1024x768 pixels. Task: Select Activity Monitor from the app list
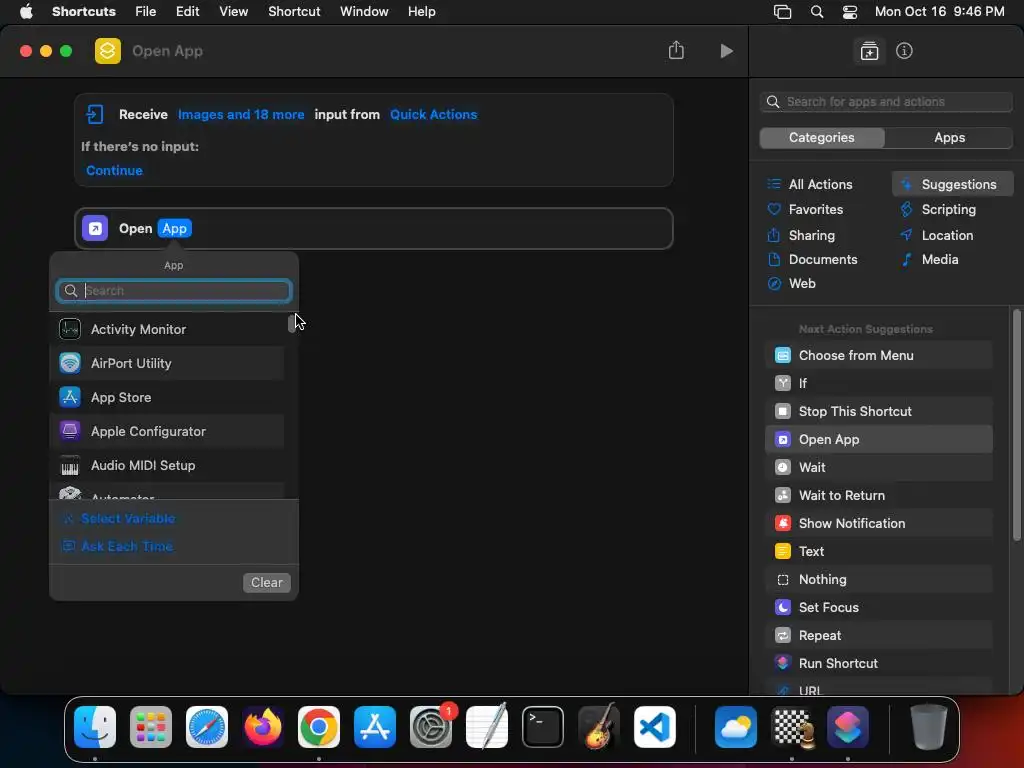click(x=167, y=329)
